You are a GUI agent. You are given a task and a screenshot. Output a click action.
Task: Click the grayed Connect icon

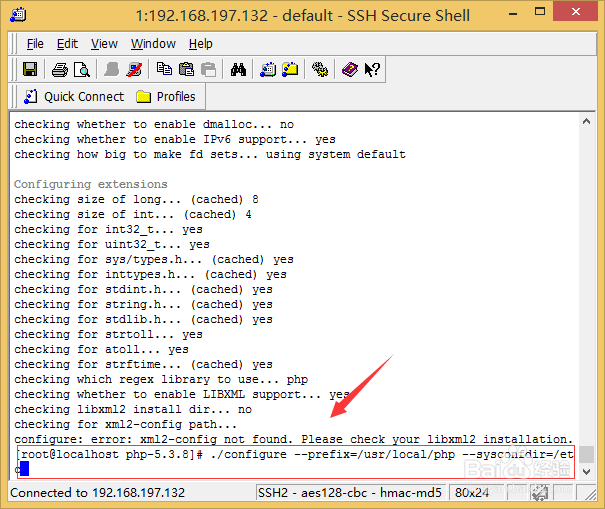pyautogui.click(x=112, y=69)
